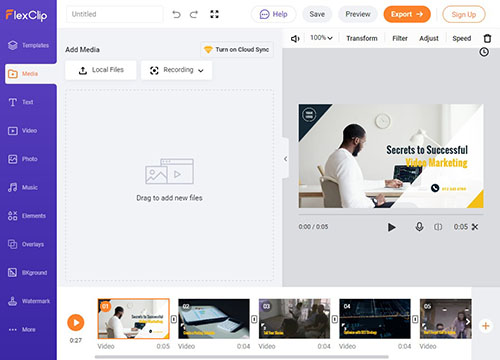Screen dimensions: 500x360
Task: Open the Music section in sidebar
Action: tap(22, 187)
